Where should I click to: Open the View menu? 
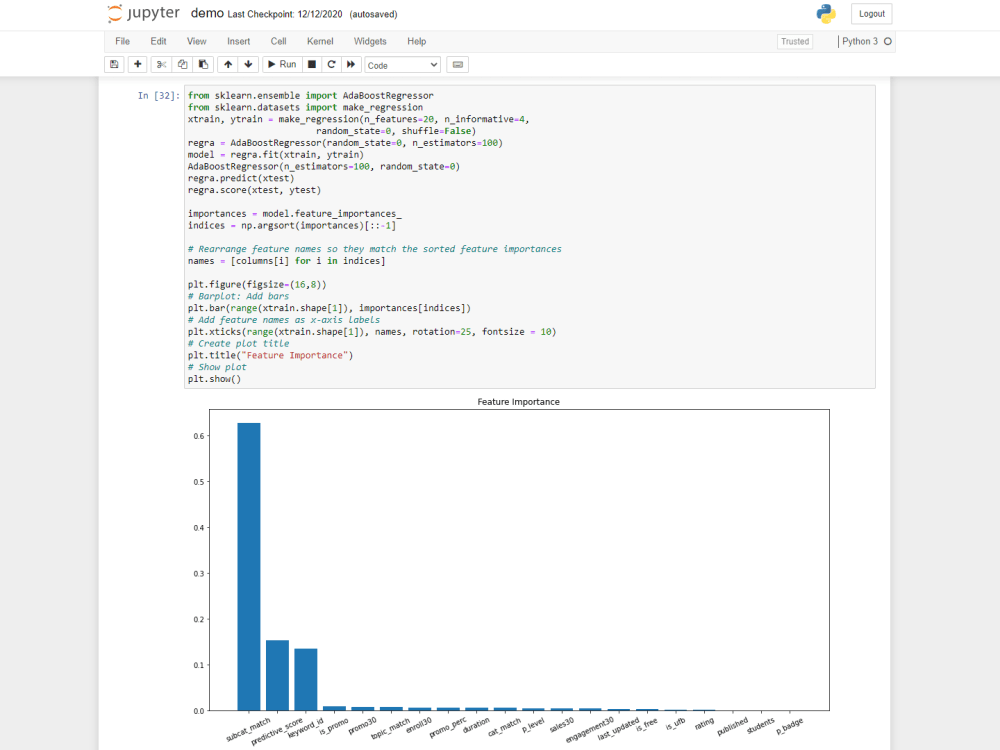click(x=196, y=41)
